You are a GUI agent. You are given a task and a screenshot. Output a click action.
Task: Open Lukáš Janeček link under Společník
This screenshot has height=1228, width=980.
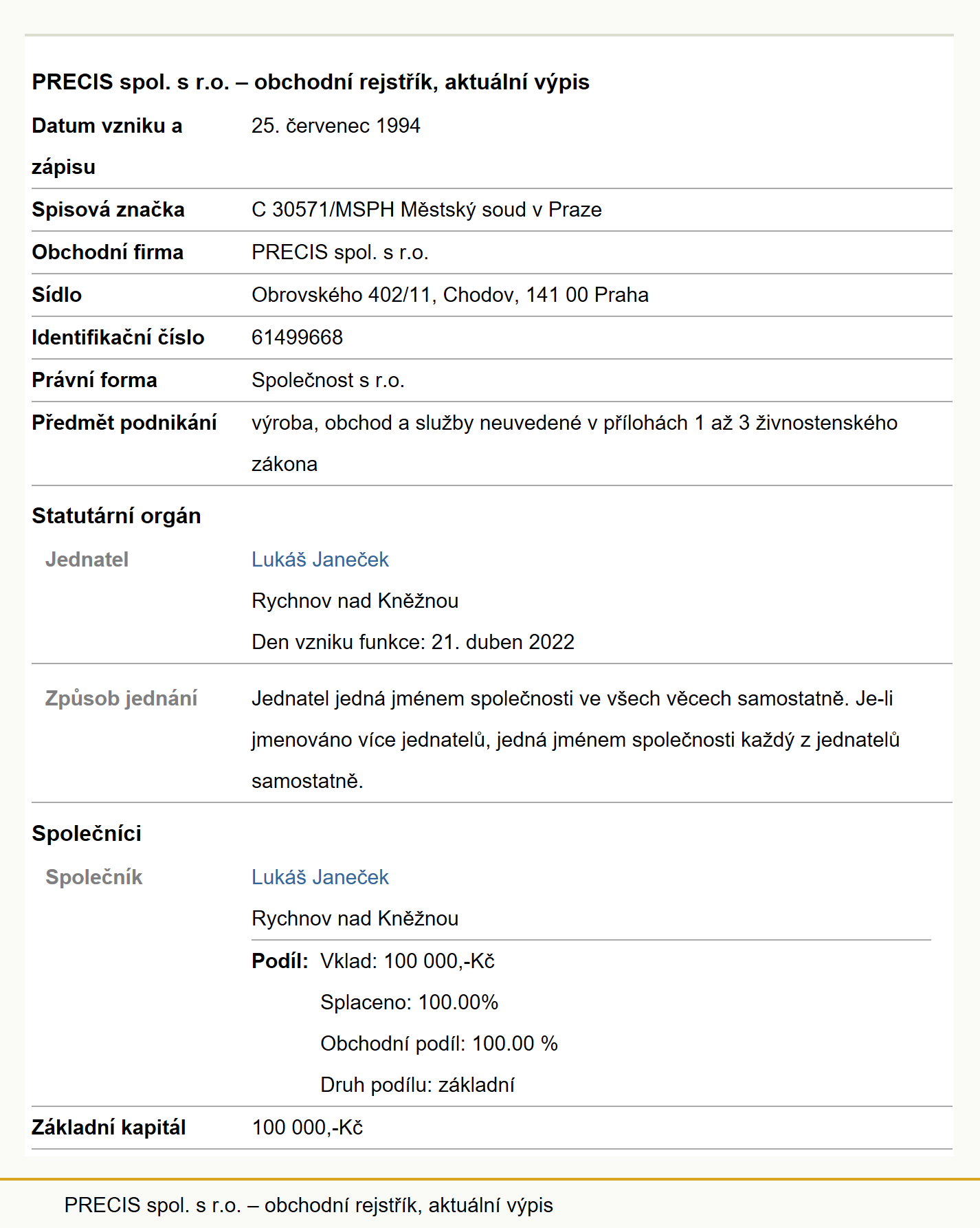point(320,877)
